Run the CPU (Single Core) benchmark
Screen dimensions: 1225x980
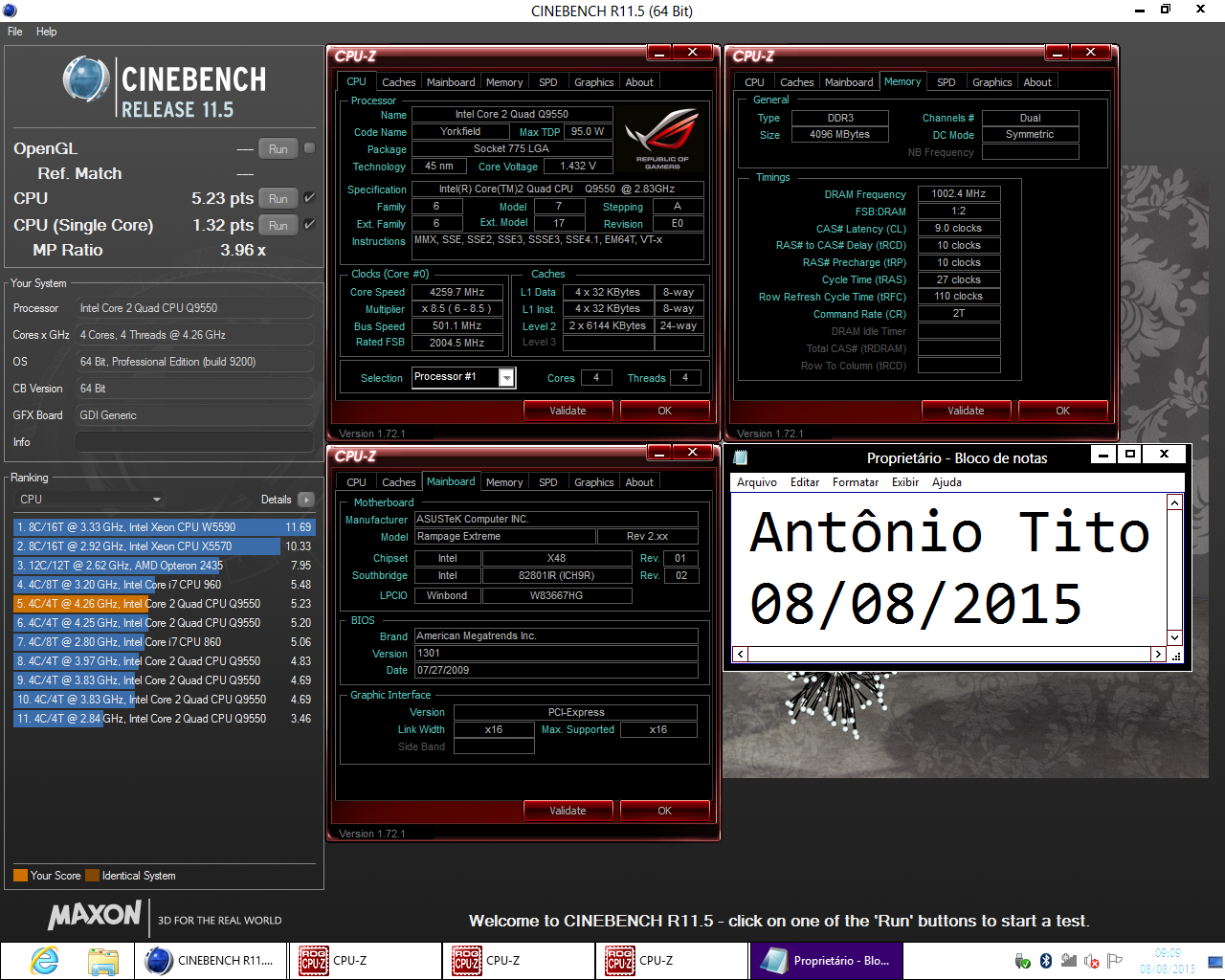[x=278, y=225]
